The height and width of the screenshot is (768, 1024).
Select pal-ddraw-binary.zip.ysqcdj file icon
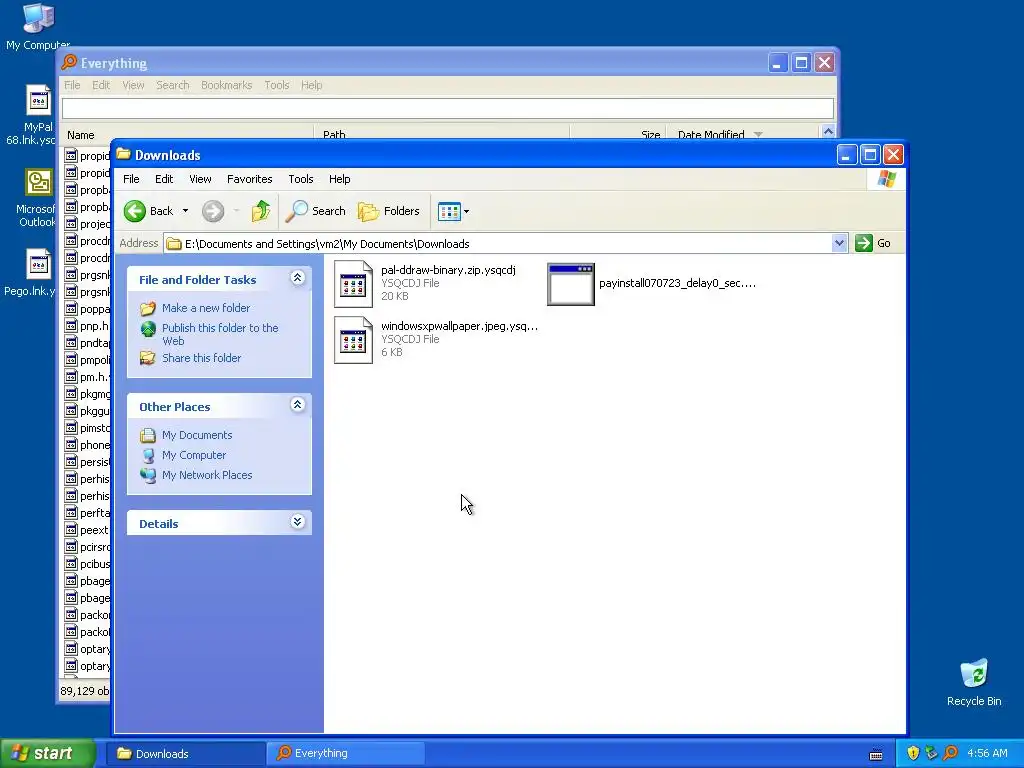353,283
